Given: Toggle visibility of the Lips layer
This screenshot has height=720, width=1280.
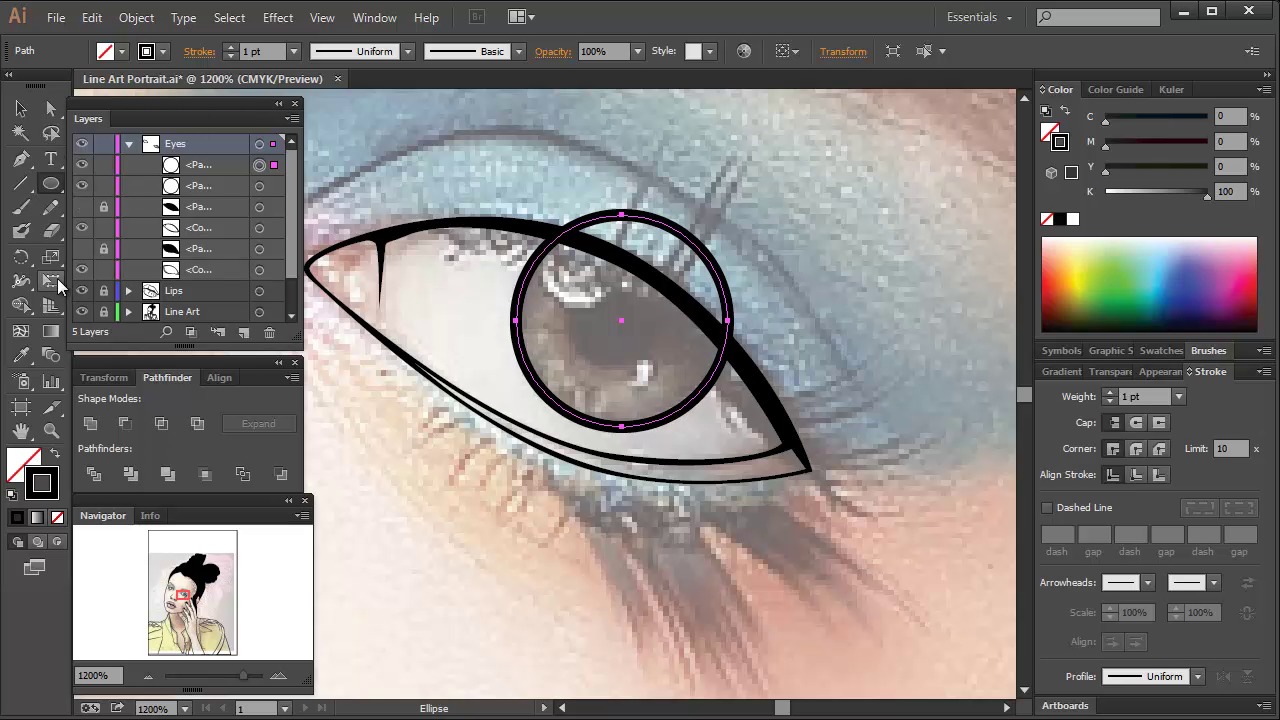Looking at the screenshot, I should tap(82, 291).
